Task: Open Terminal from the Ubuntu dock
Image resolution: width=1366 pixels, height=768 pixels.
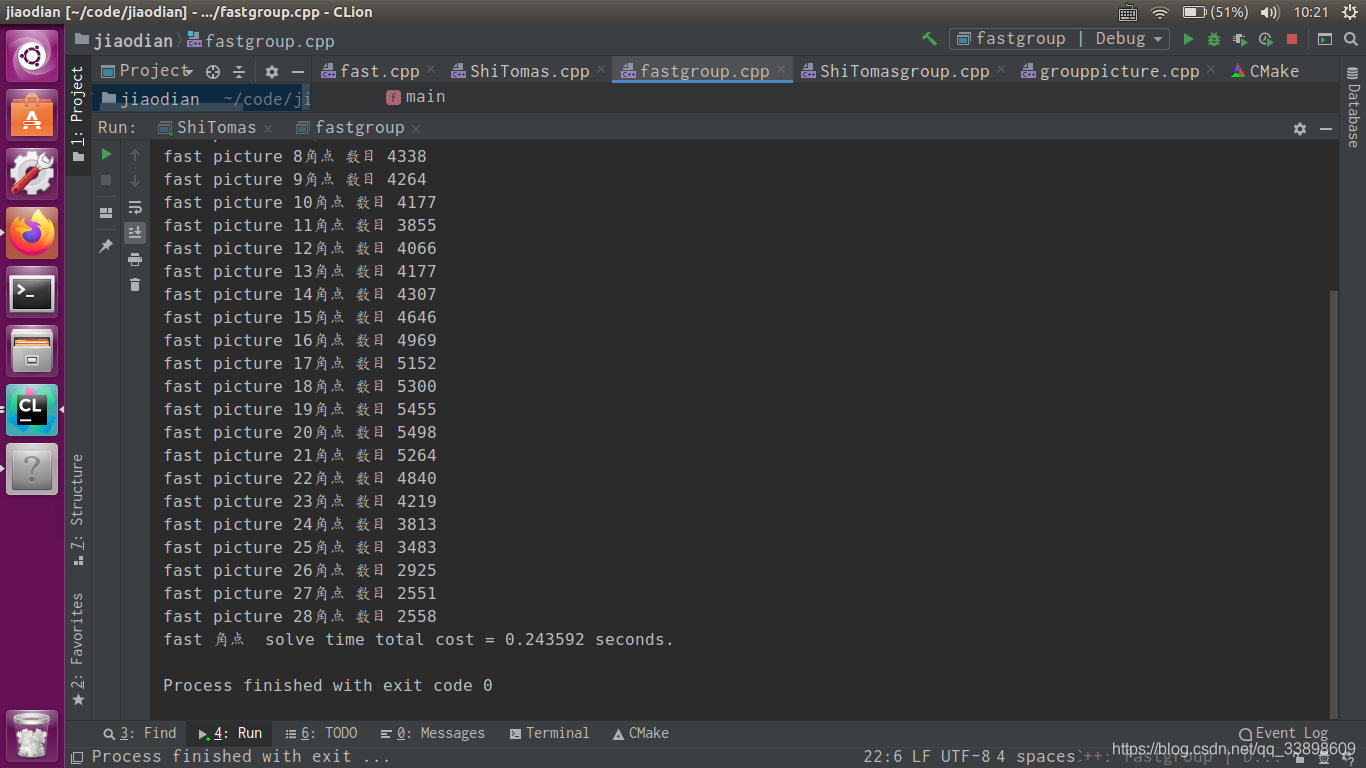Action: (x=32, y=292)
